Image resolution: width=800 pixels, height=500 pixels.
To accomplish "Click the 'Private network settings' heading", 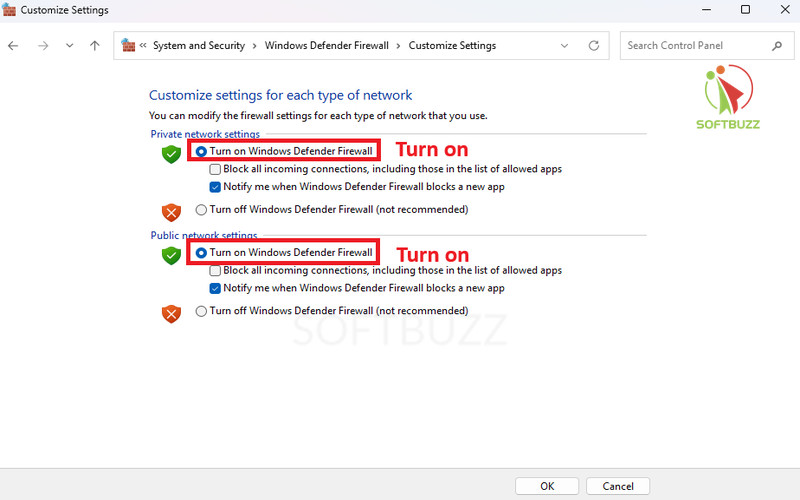I will coord(205,134).
